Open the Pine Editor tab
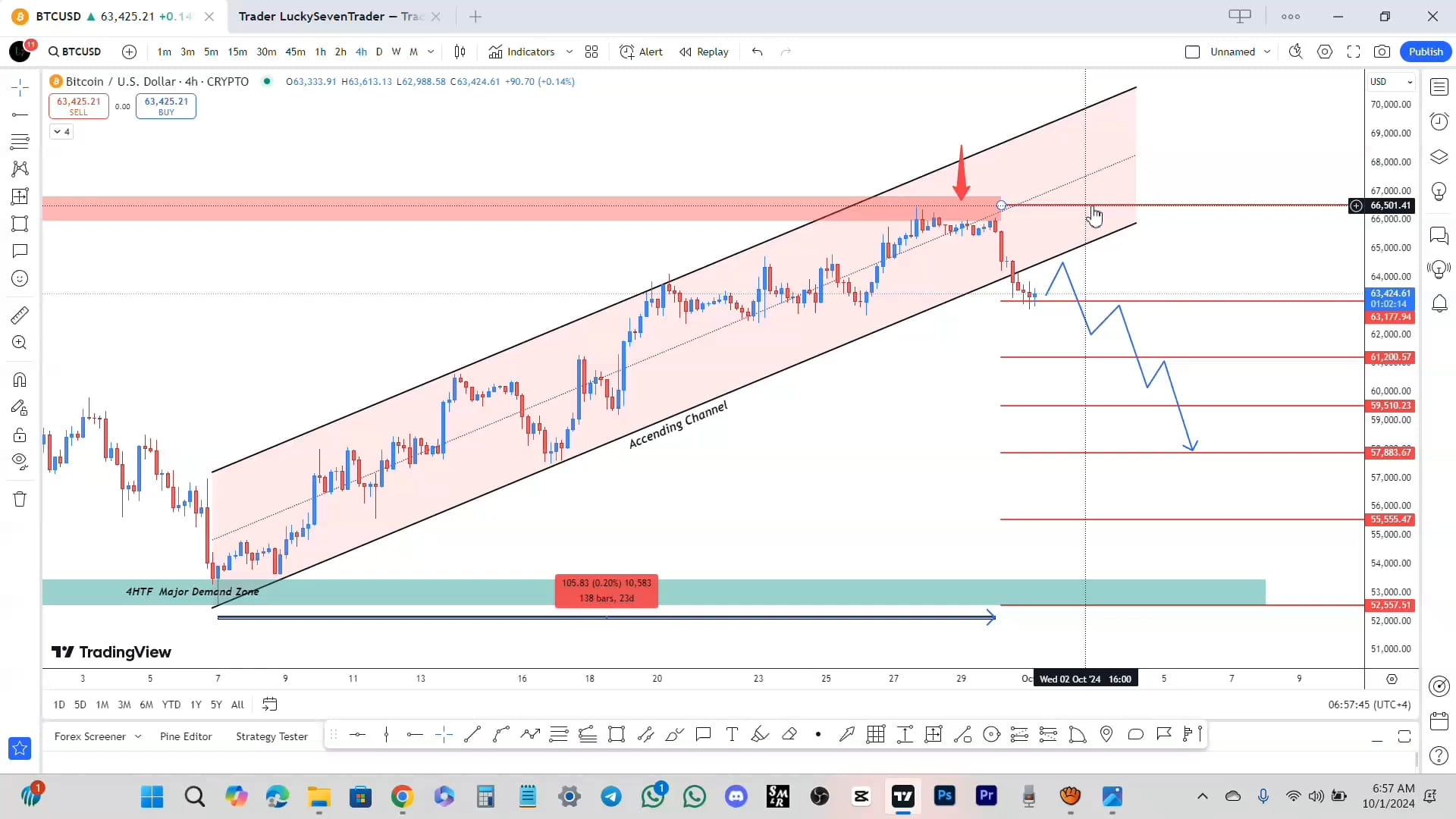 click(x=185, y=736)
